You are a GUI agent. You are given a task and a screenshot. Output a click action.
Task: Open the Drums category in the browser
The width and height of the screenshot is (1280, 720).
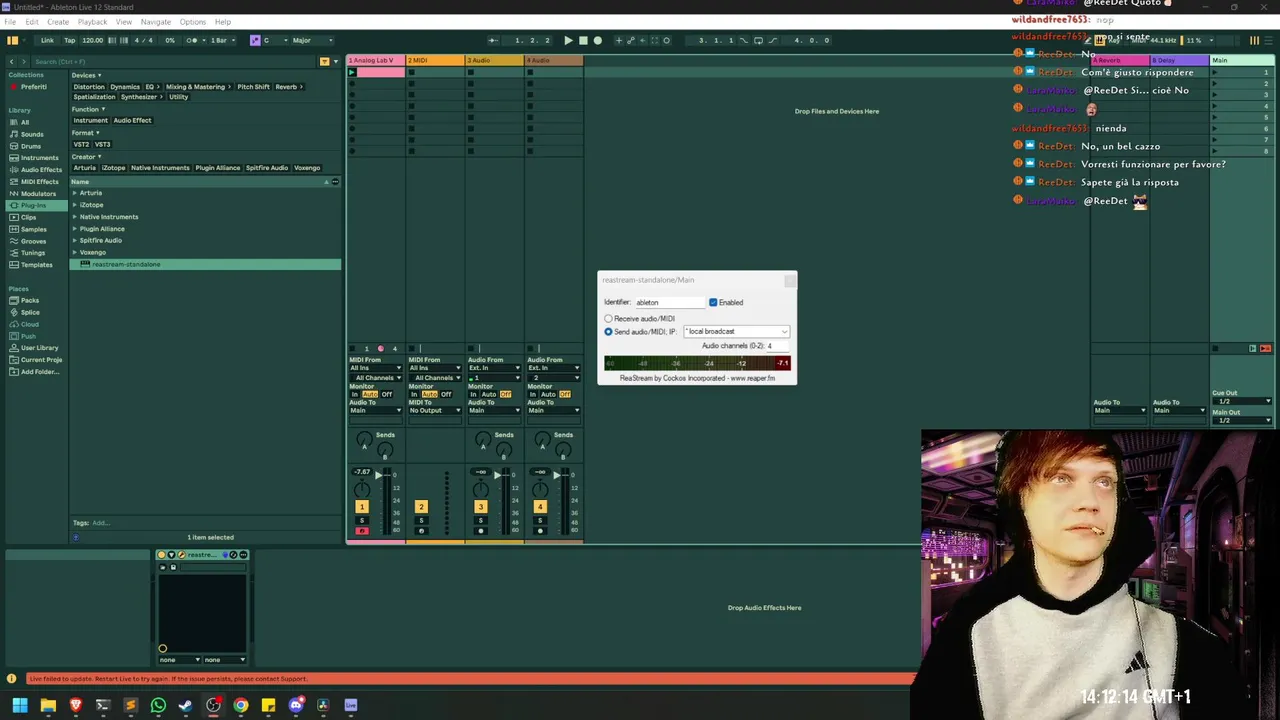pos(31,146)
